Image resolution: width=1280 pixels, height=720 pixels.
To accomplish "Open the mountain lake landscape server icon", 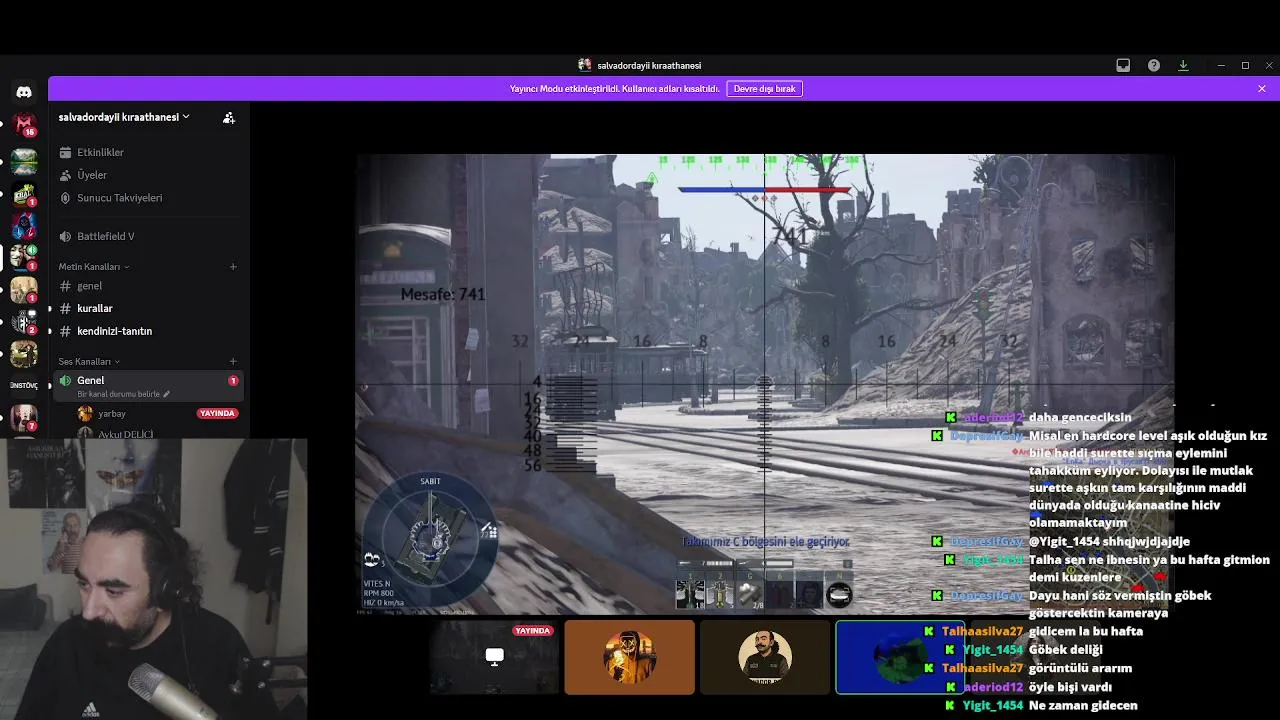I will (x=24, y=160).
